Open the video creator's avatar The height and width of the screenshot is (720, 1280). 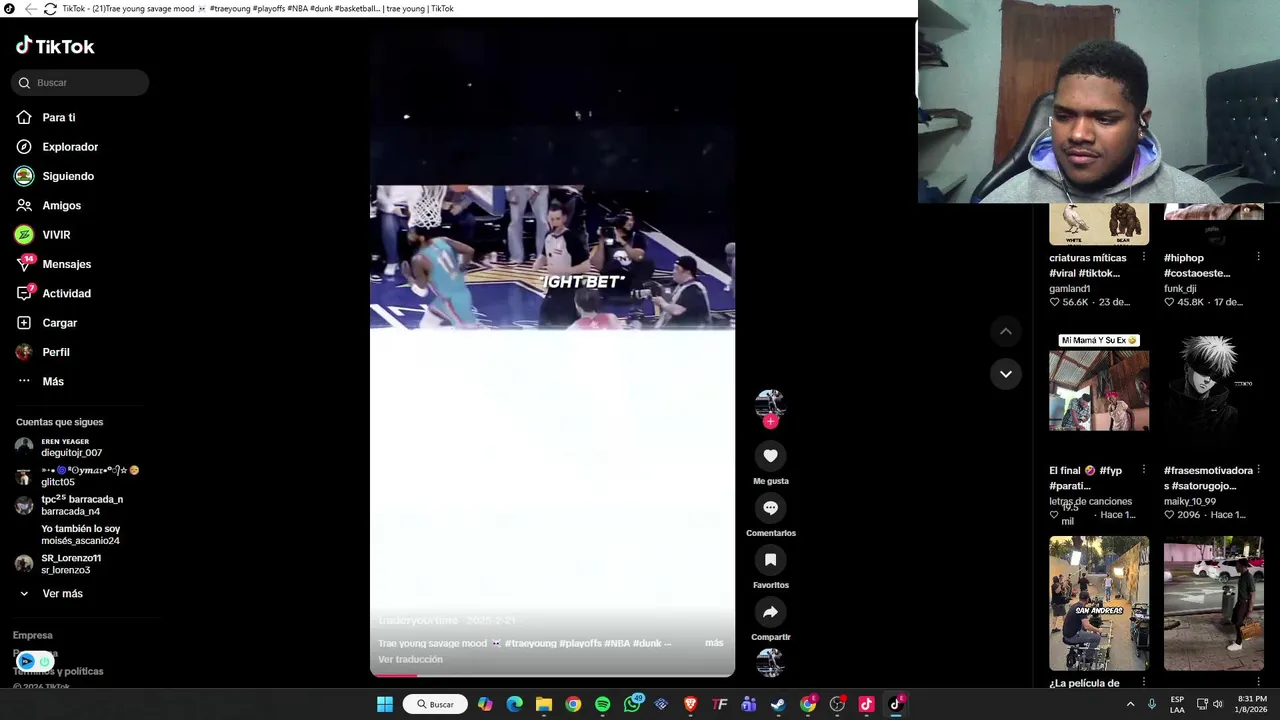coord(770,404)
